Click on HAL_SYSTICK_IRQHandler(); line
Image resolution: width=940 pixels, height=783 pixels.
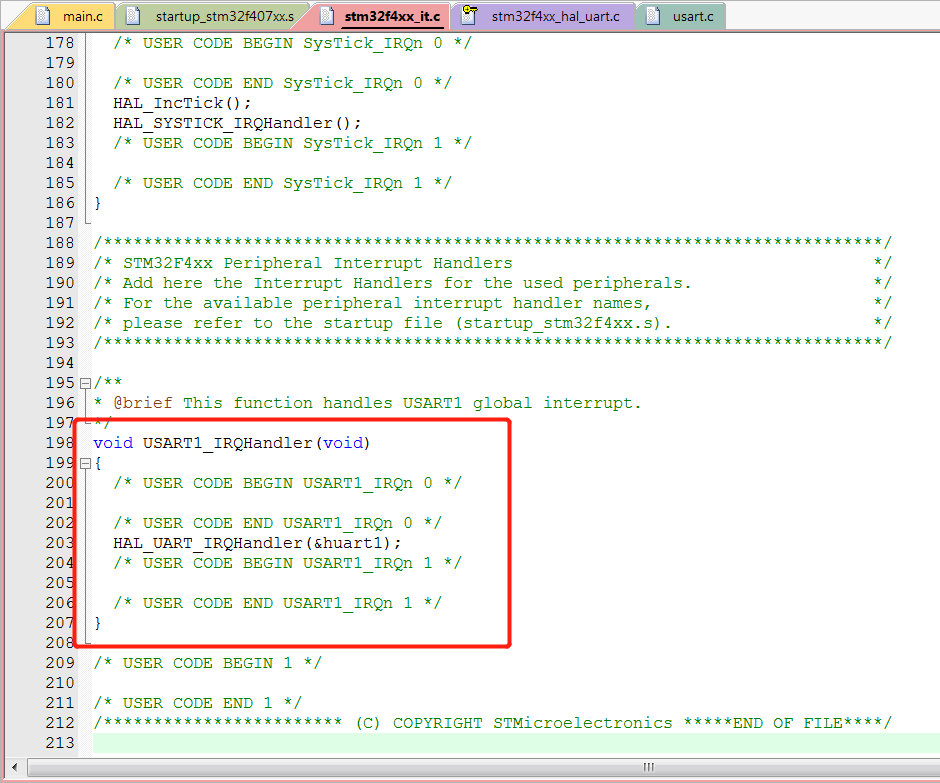237,123
